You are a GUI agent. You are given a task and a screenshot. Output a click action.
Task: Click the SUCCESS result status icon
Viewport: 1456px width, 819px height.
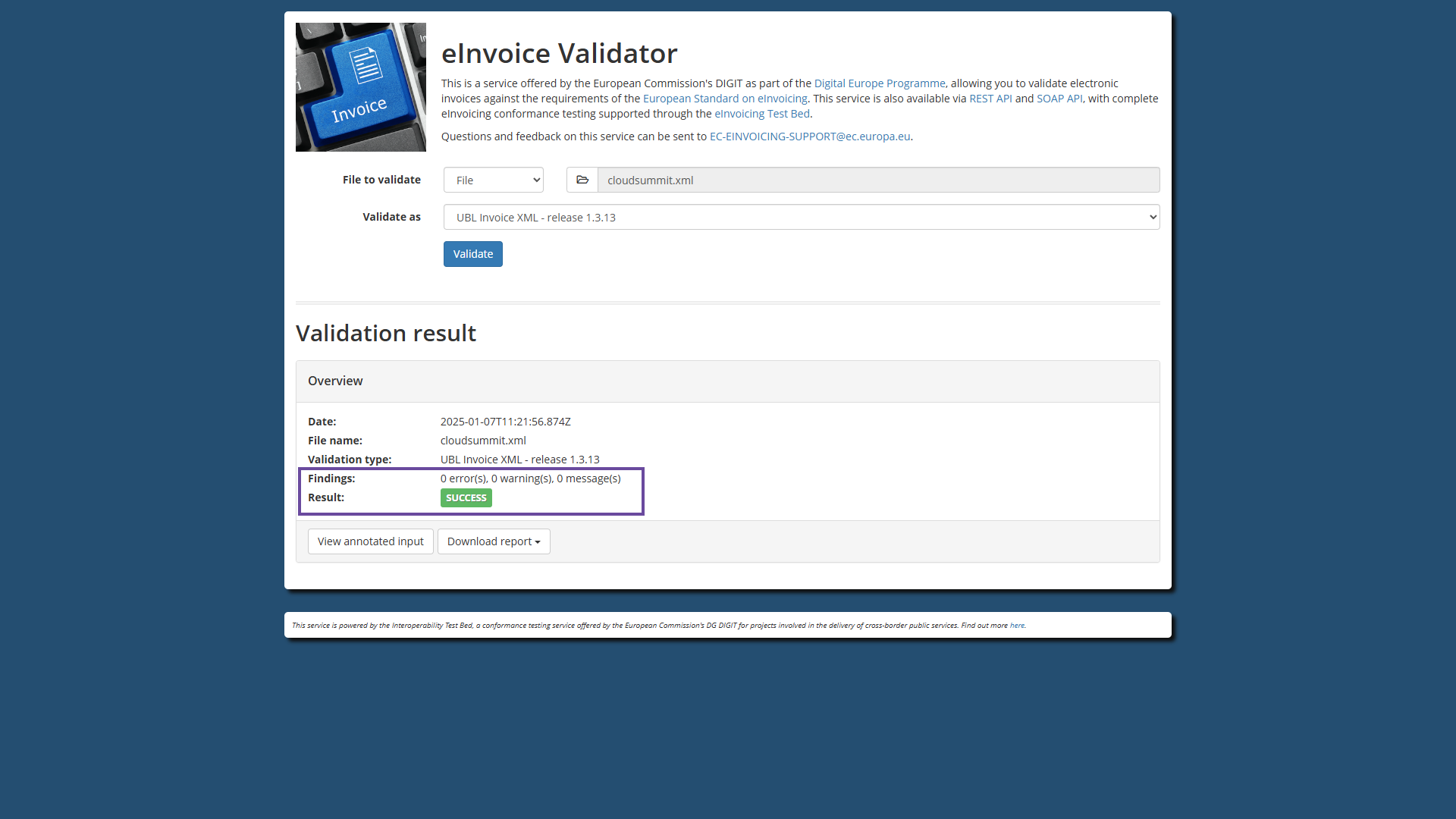pos(466,497)
